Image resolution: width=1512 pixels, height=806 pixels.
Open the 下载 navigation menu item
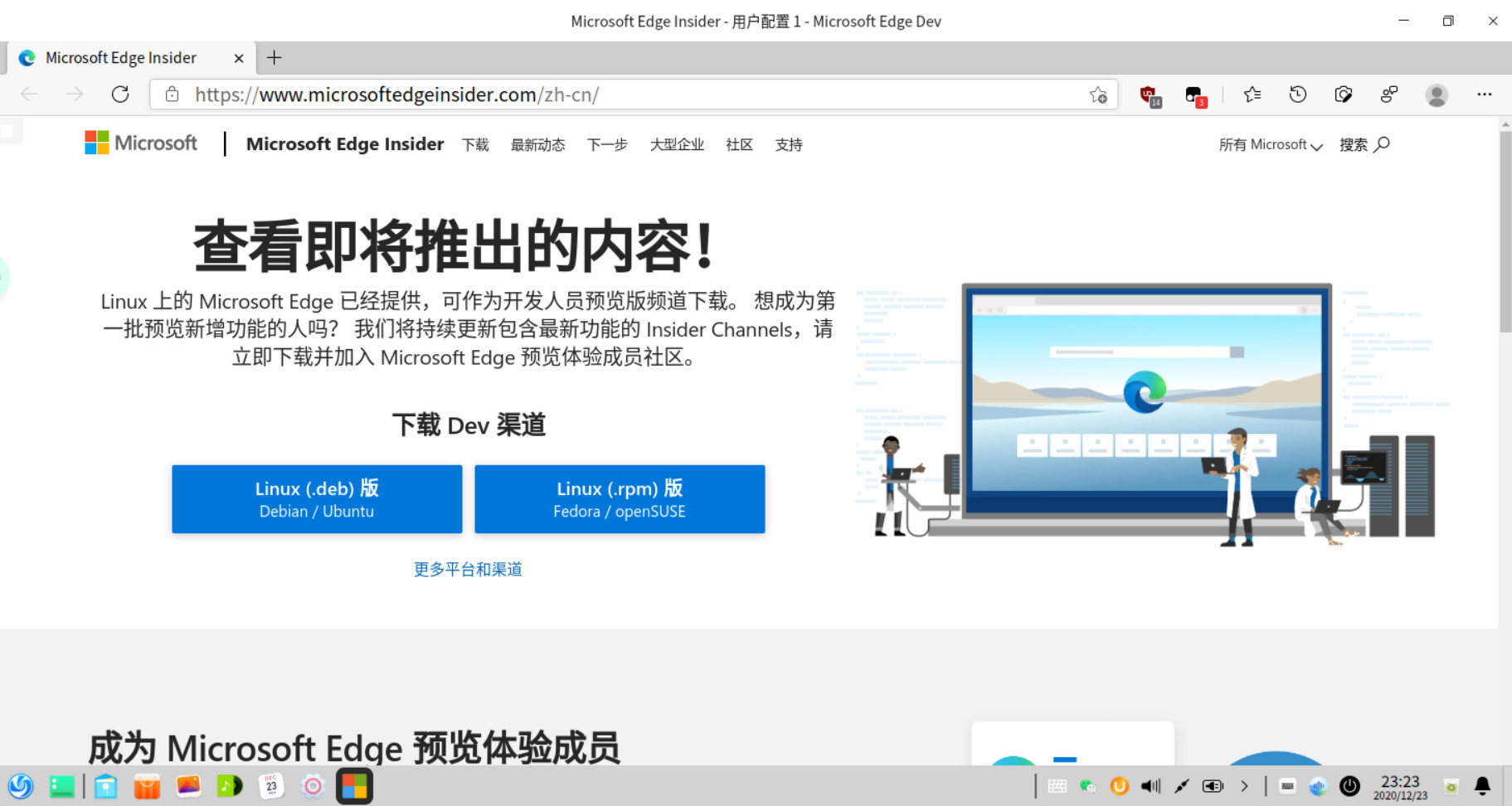(475, 145)
